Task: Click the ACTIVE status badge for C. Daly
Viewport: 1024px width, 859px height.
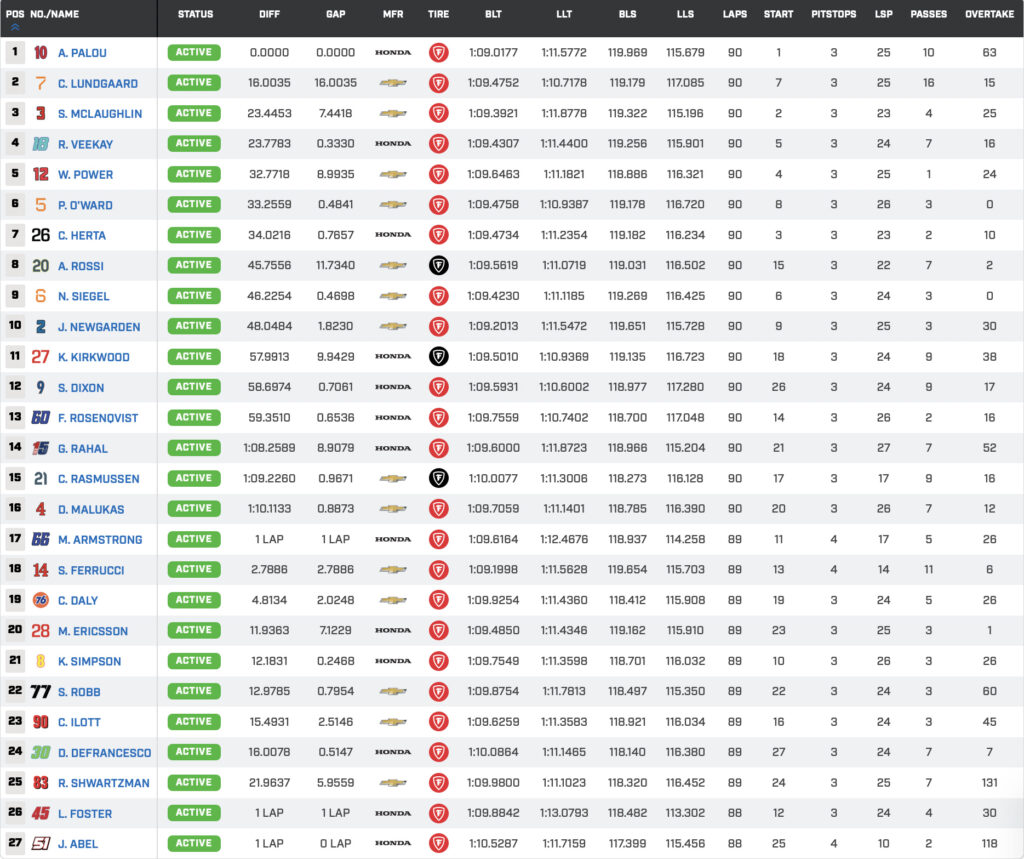Action: pyautogui.click(x=194, y=600)
